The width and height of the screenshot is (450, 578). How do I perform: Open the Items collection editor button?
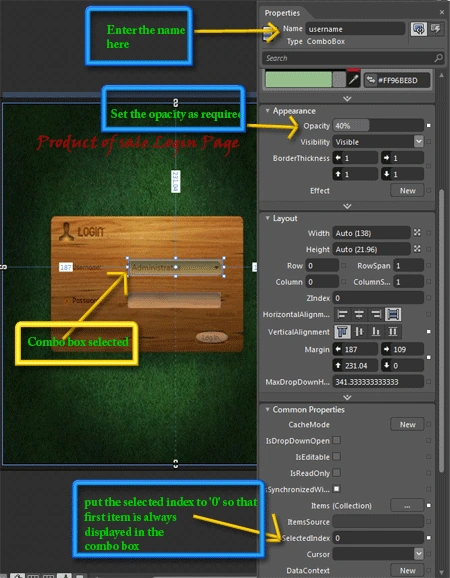pos(407,505)
